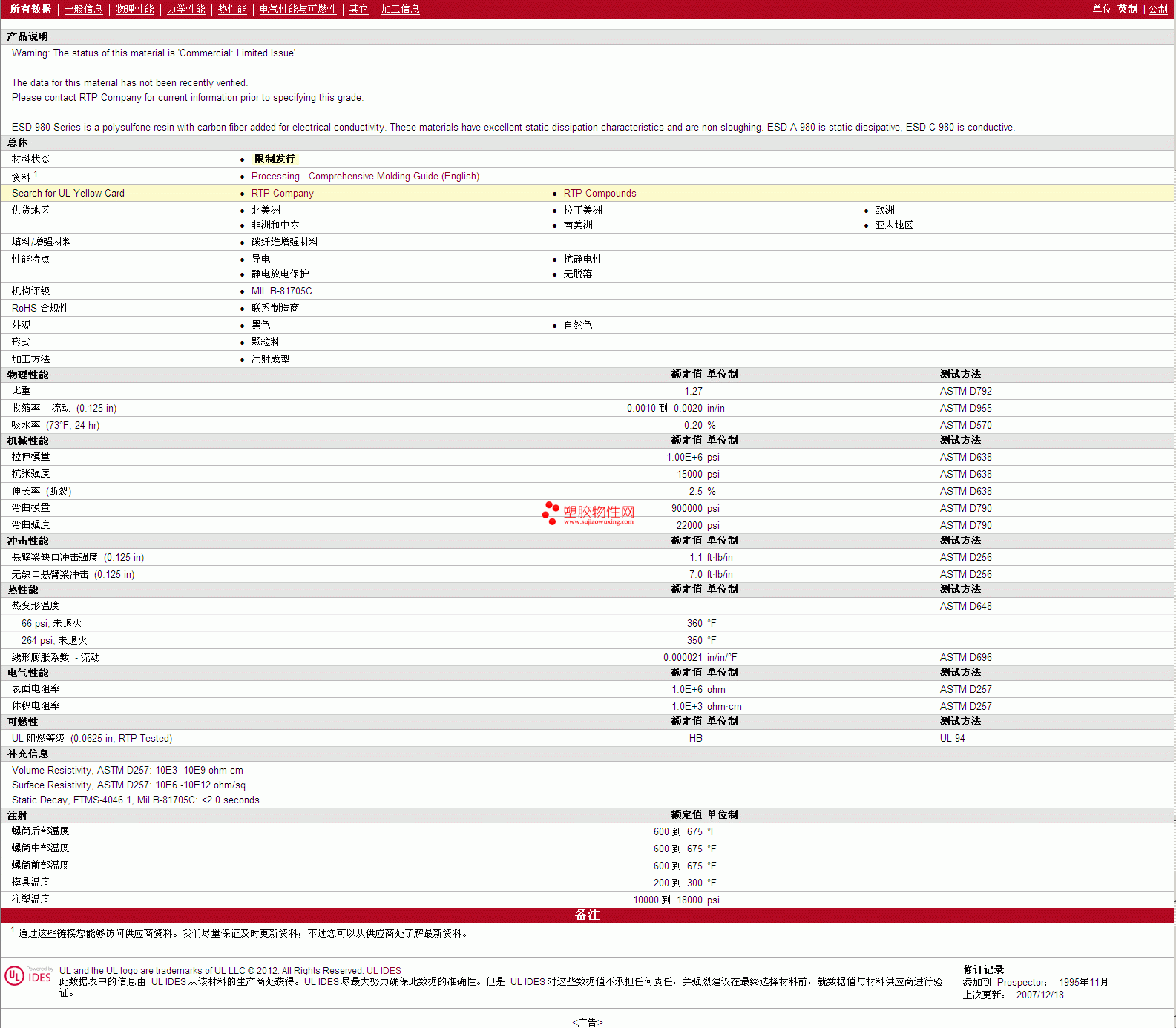Open the 其它 tab
Image resolution: width=1176 pixels, height=1028 pixels.
tap(359, 9)
